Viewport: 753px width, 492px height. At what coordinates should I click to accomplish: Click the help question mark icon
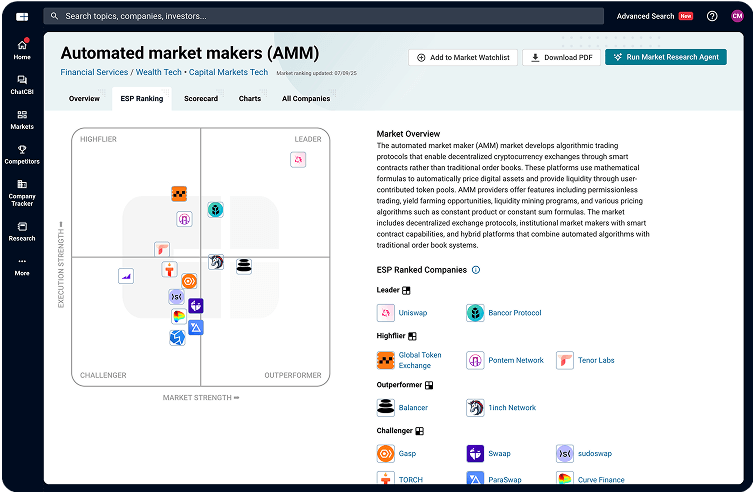tap(712, 16)
